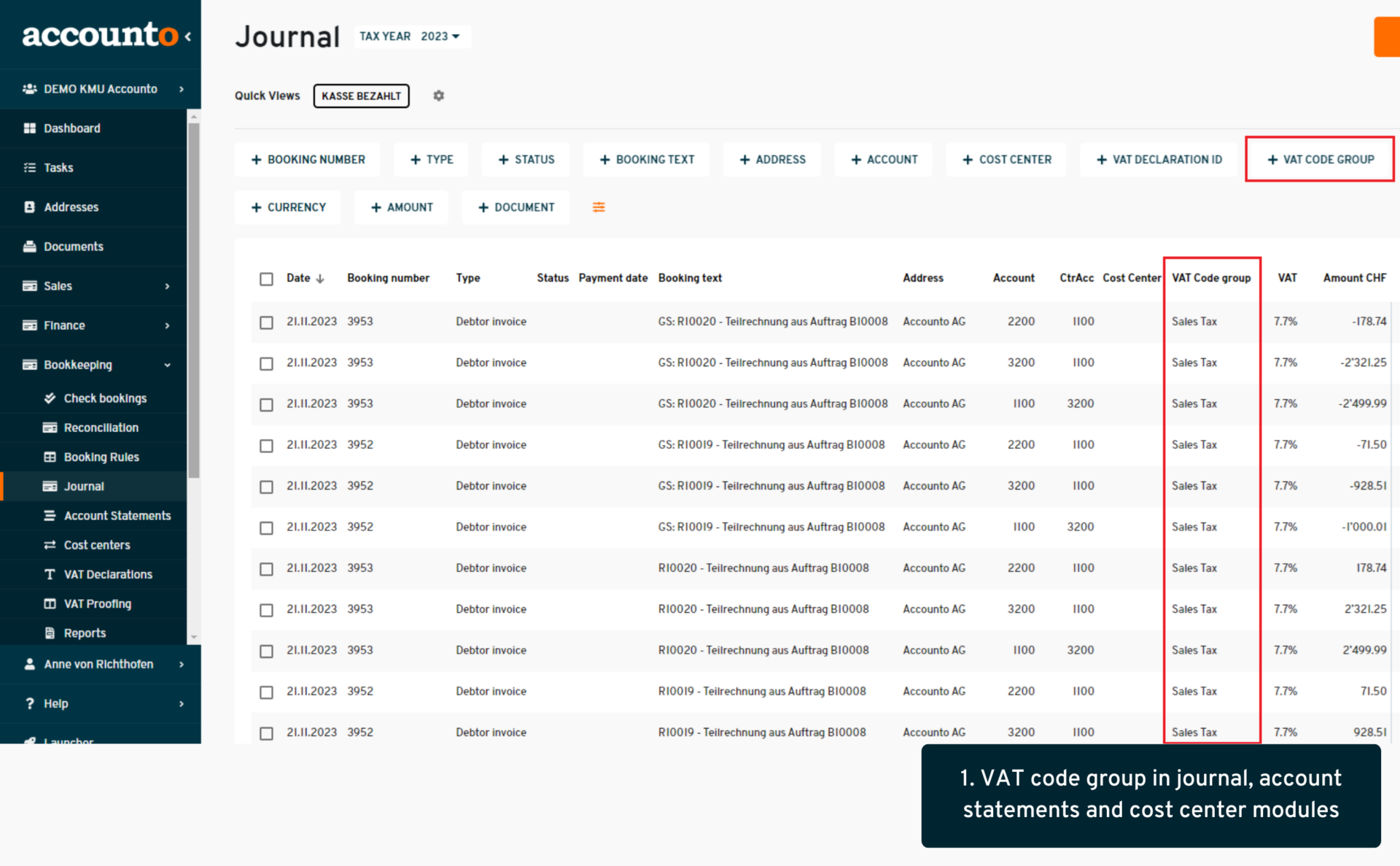Click the Journal icon in sidebar
The width and height of the screenshot is (1400, 866).
[50, 487]
